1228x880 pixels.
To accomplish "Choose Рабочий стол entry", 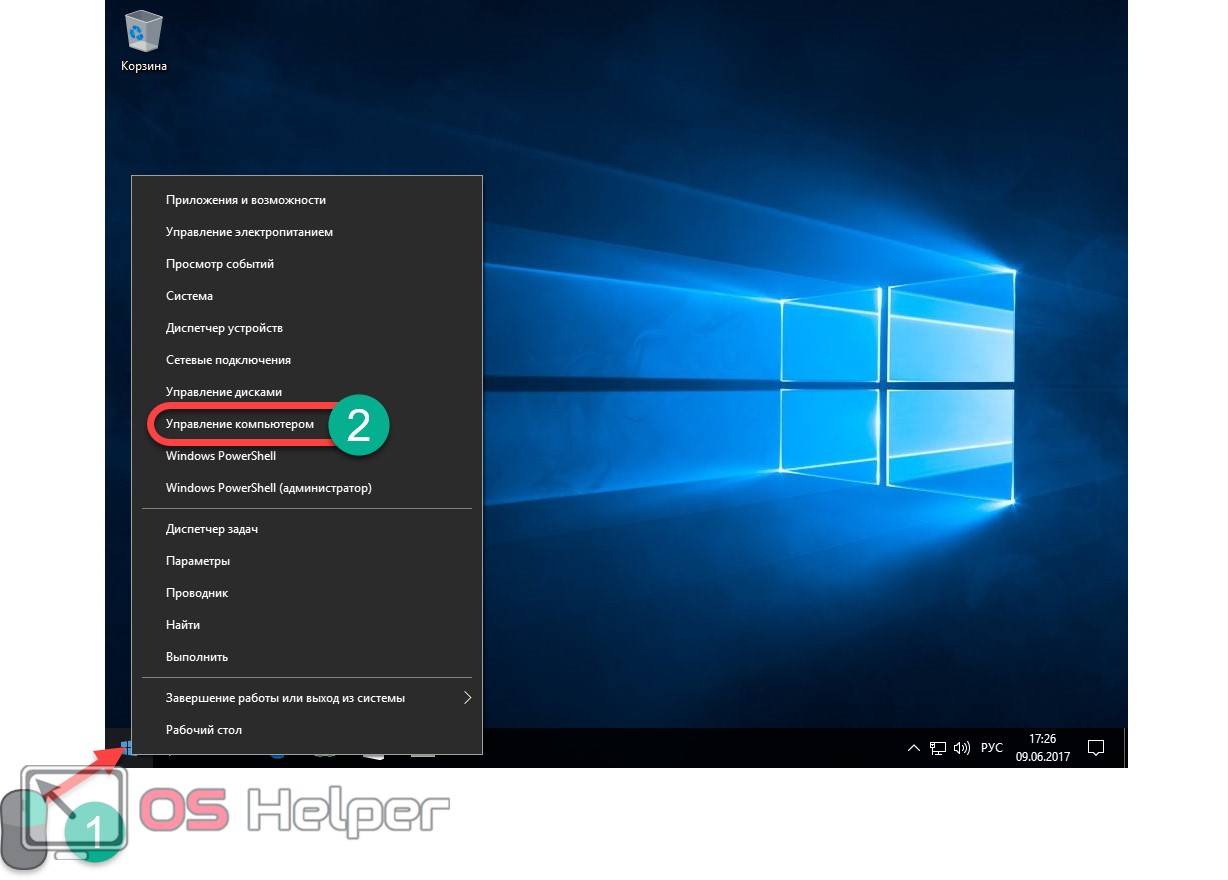I will tap(308, 730).
